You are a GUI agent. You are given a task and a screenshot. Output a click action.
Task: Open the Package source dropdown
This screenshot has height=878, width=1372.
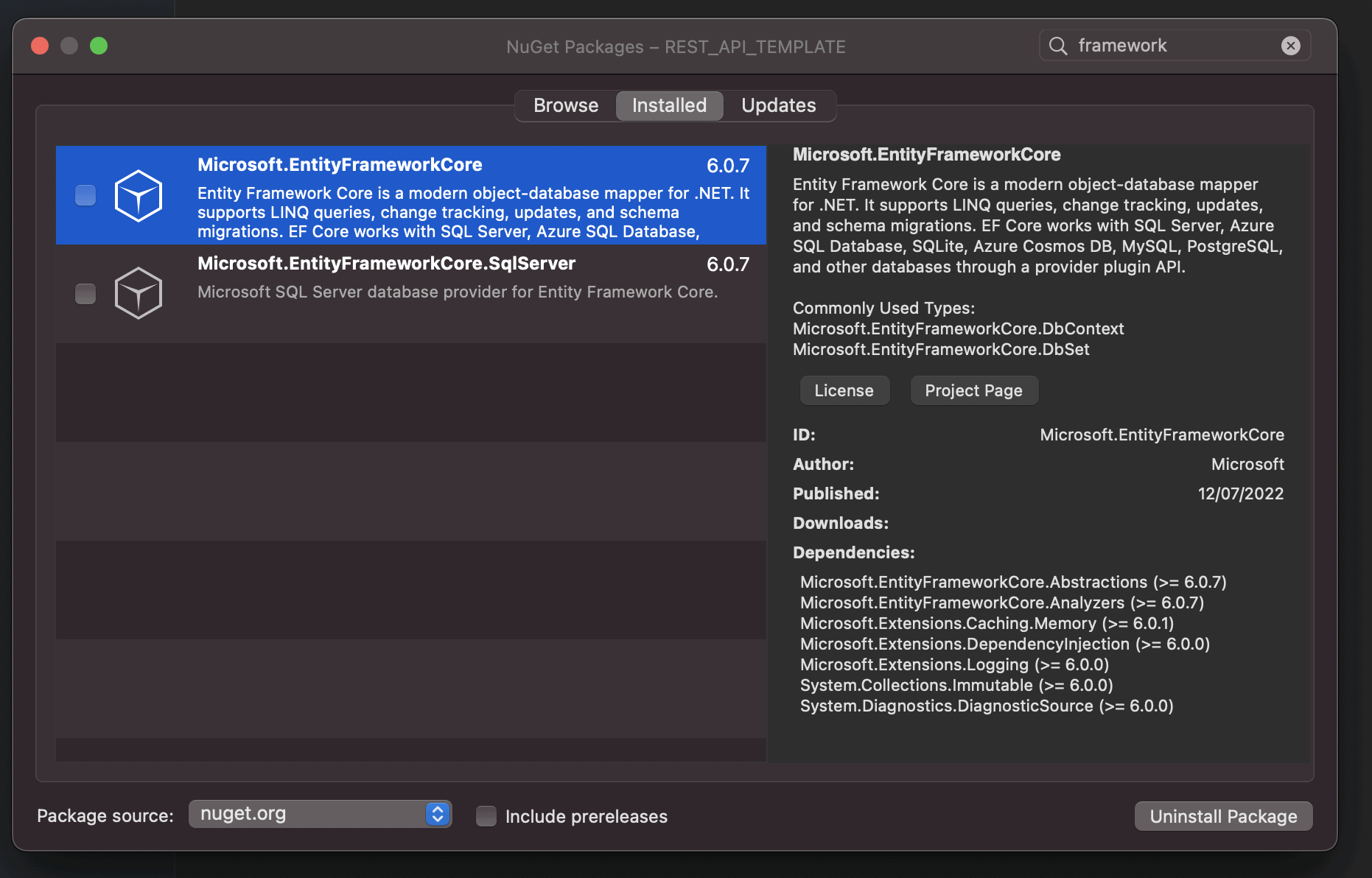(x=320, y=814)
